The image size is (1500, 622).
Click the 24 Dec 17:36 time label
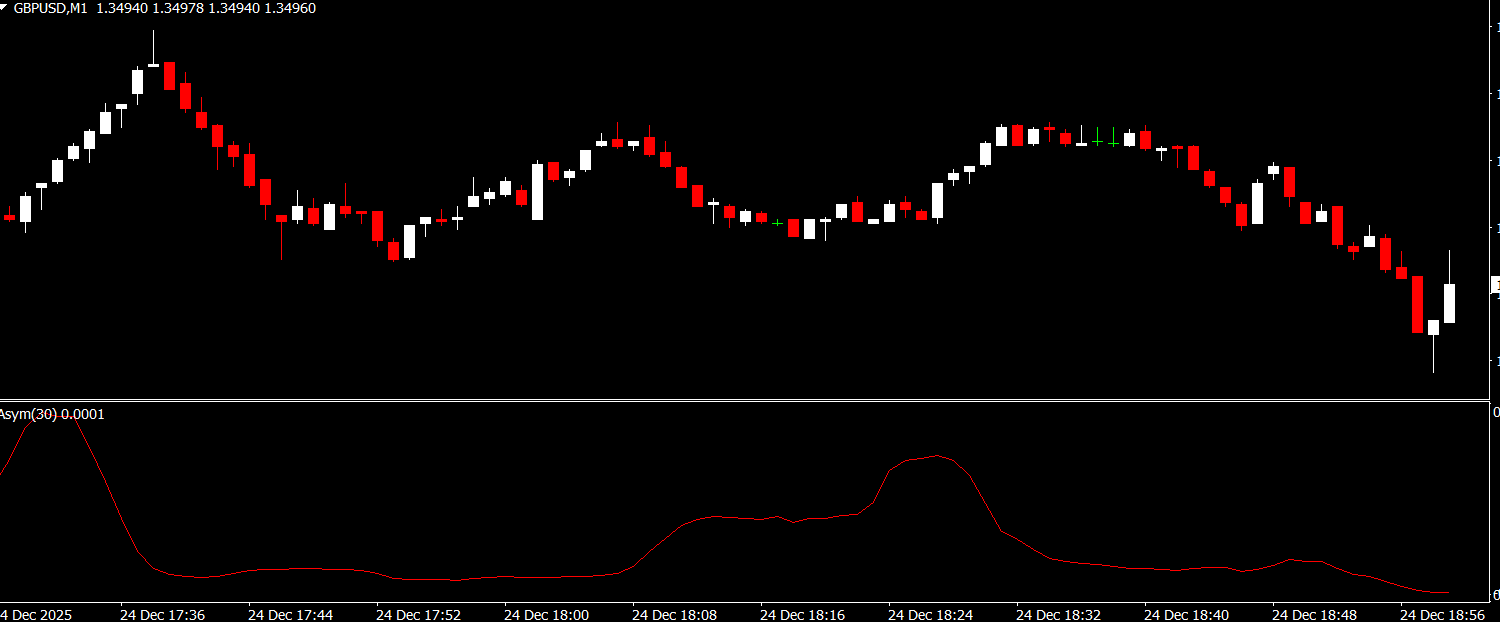tap(162, 614)
